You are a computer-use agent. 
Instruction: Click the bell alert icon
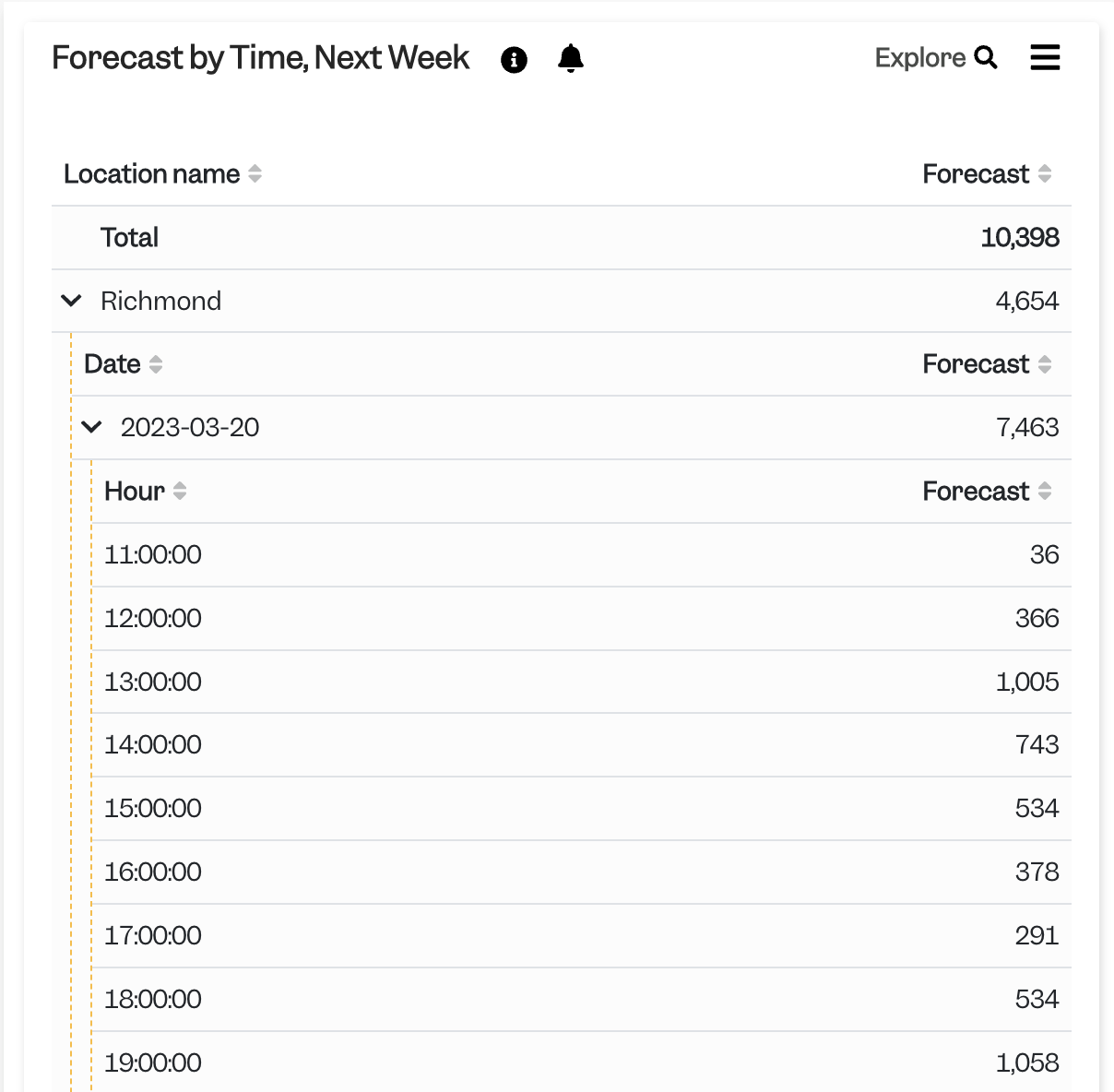pyautogui.click(x=571, y=58)
